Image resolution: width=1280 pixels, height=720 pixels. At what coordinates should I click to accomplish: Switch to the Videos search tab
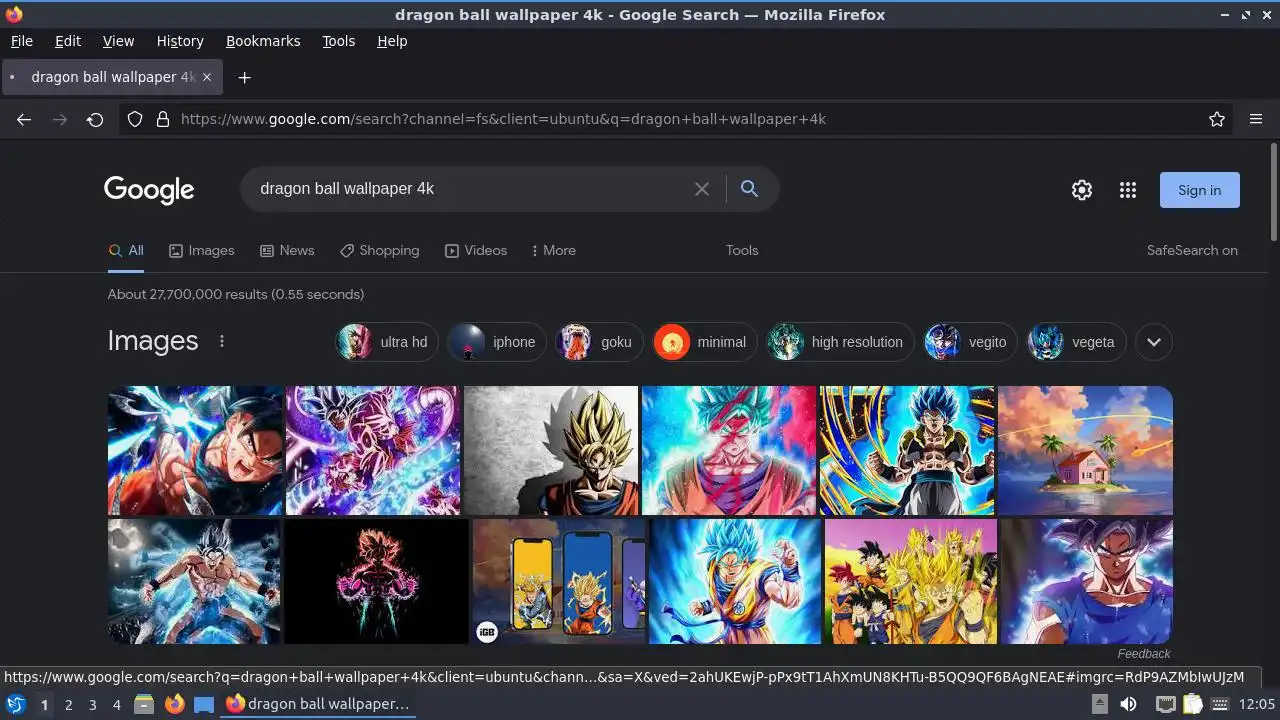tap(476, 250)
